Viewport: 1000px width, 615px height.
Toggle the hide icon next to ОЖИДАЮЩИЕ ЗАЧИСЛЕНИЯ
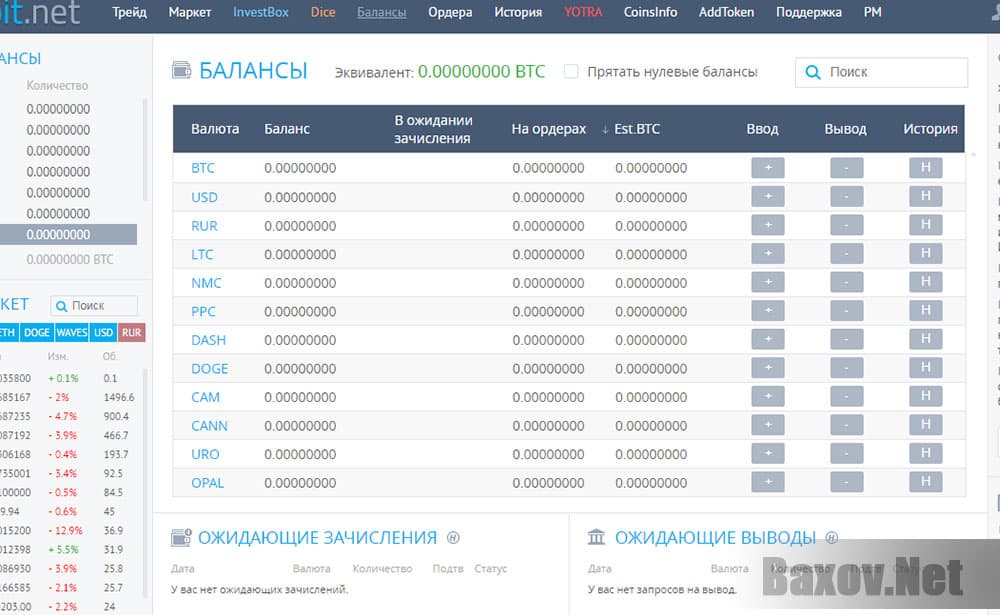(x=452, y=537)
